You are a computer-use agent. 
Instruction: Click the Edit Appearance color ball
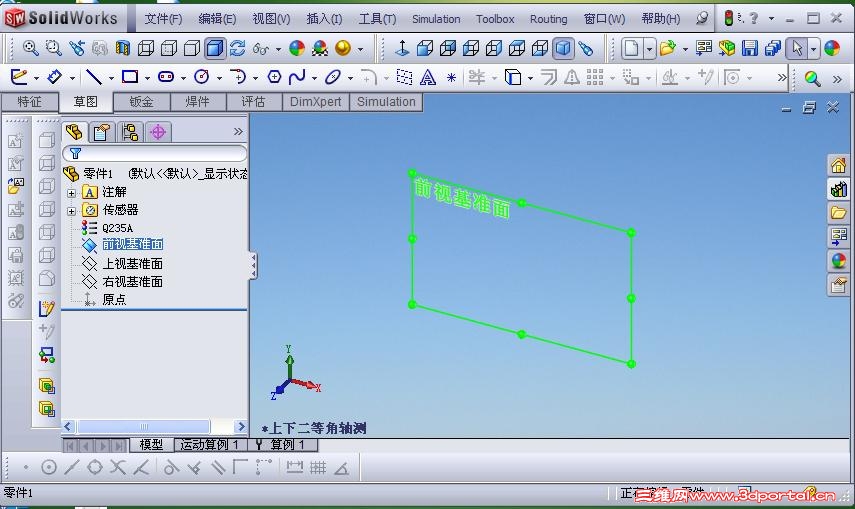tap(297, 49)
